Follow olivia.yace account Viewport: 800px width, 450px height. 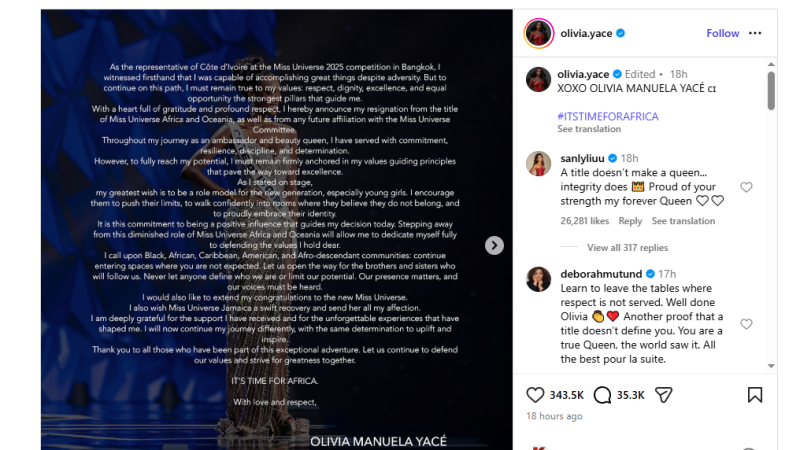point(722,33)
